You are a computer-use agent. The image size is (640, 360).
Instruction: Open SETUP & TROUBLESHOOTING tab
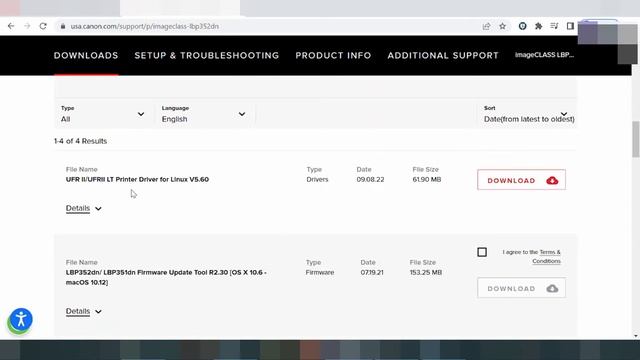207,56
